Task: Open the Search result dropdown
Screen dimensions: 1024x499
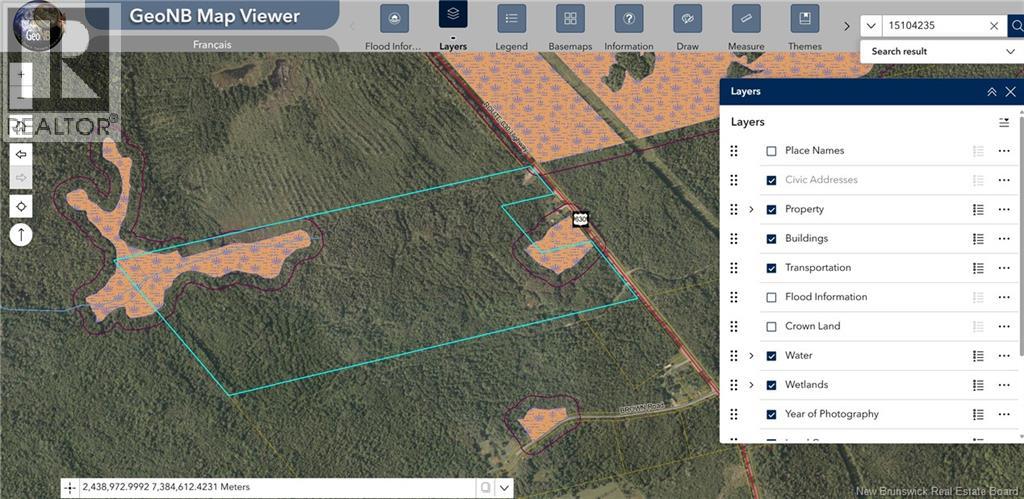Action: (x=942, y=51)
